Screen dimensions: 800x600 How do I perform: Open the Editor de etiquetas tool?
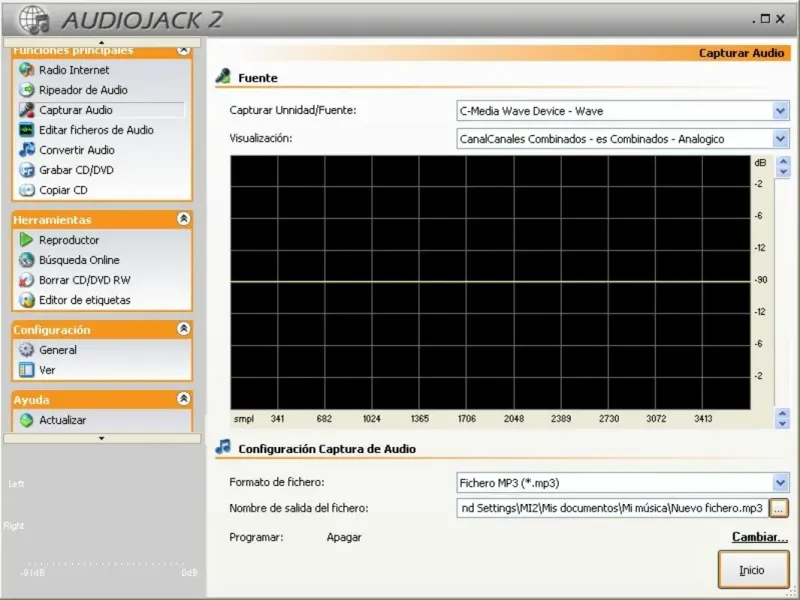pyautogui.click(x=85, y=300)
